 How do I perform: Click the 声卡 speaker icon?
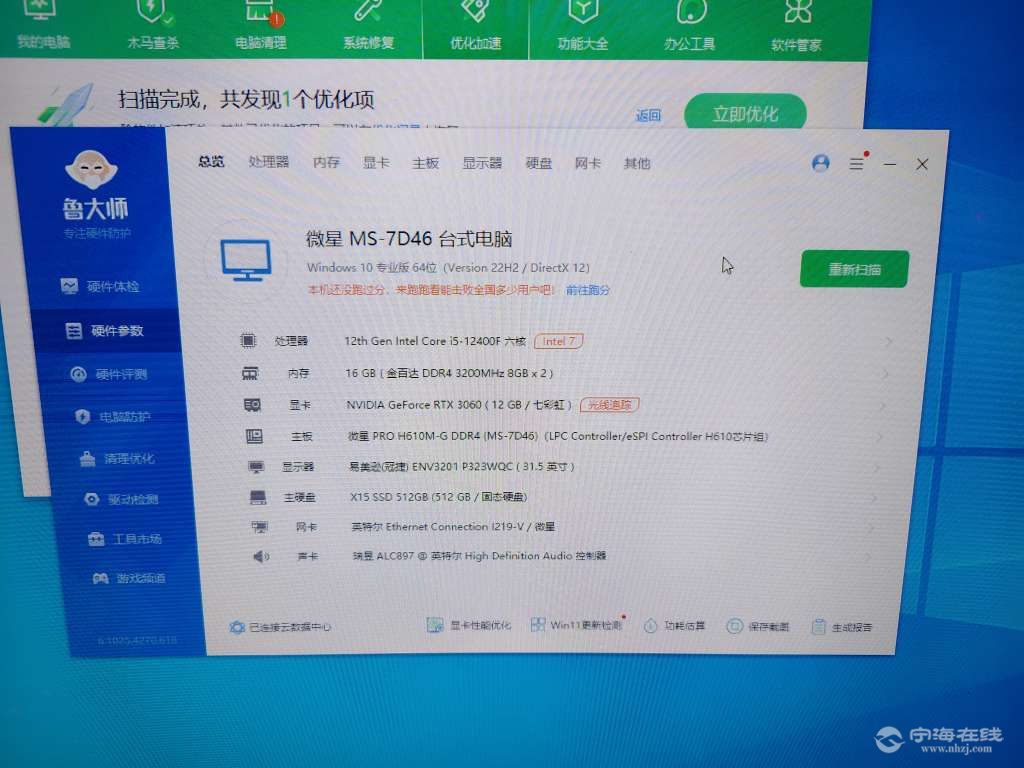261,556
